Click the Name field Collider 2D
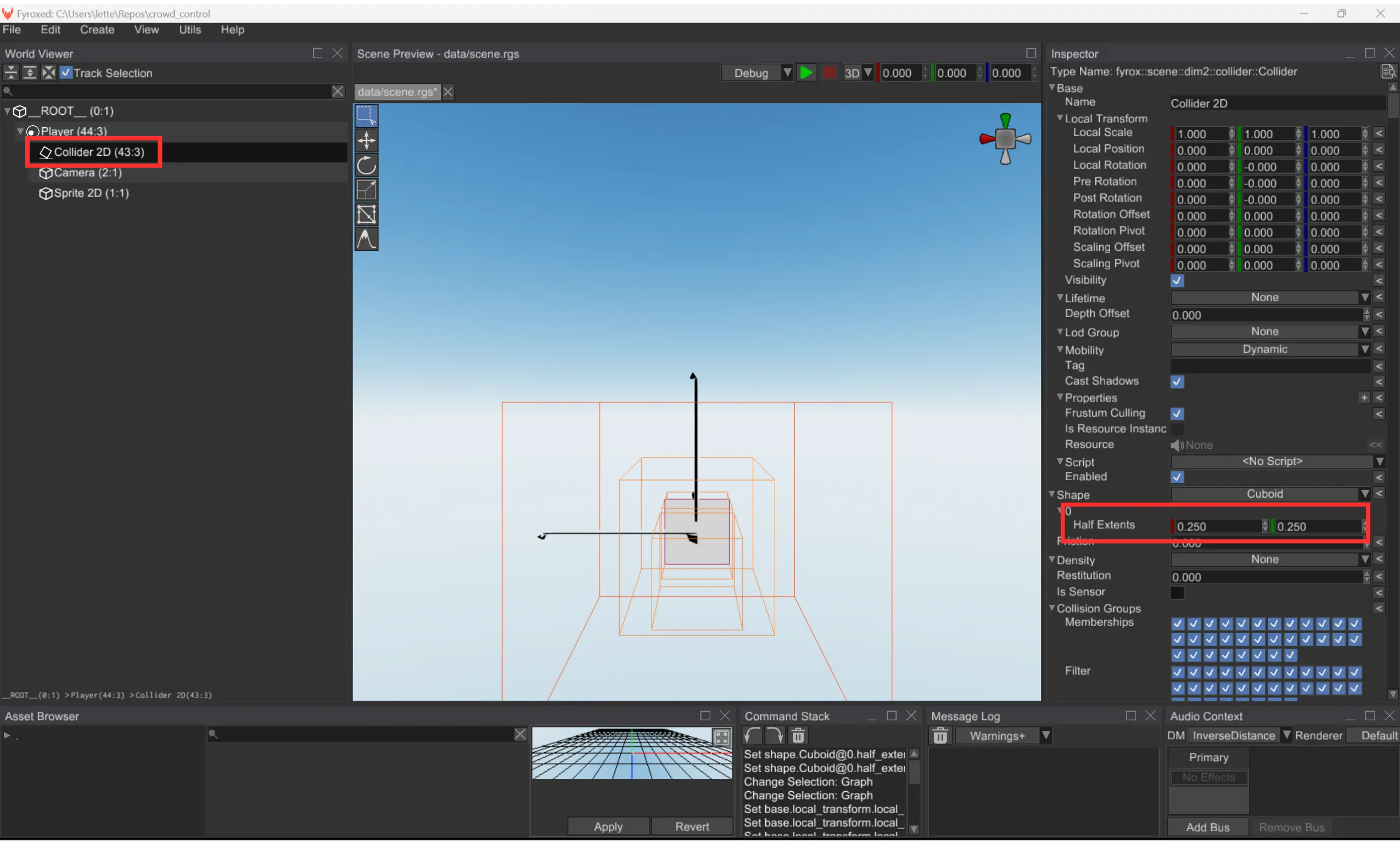The height and width of the screenshot is (845, 1400). pos(1277,103)
